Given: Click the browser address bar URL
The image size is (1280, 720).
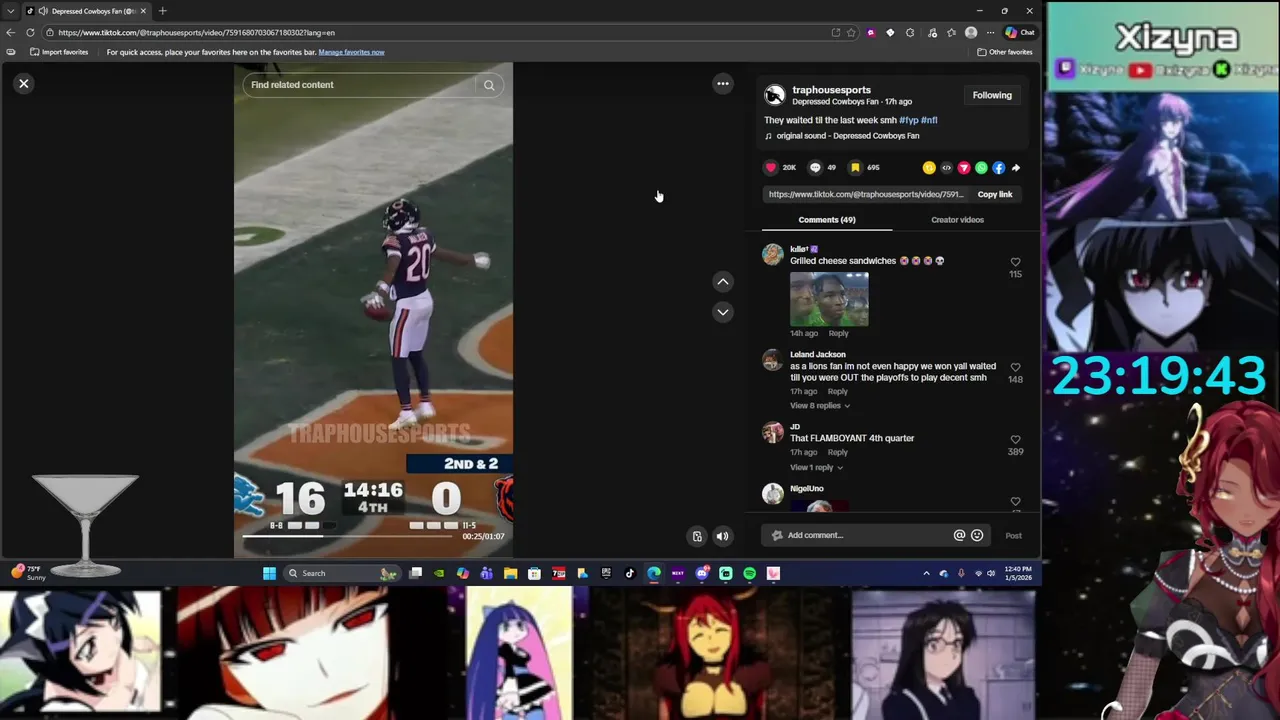Looking at the screenshot, I should coord(196,32).
